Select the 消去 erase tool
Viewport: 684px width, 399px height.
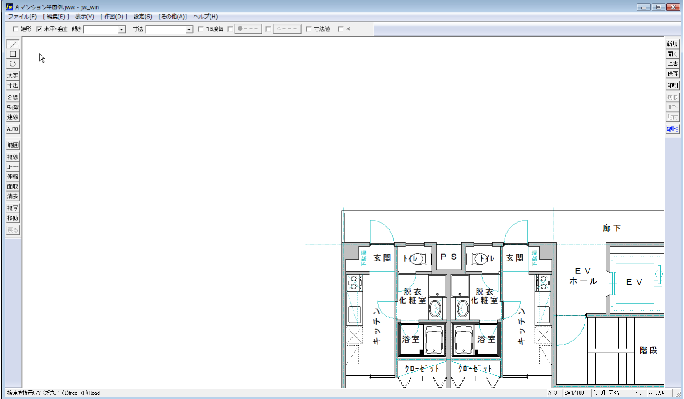tap(13, 196)
